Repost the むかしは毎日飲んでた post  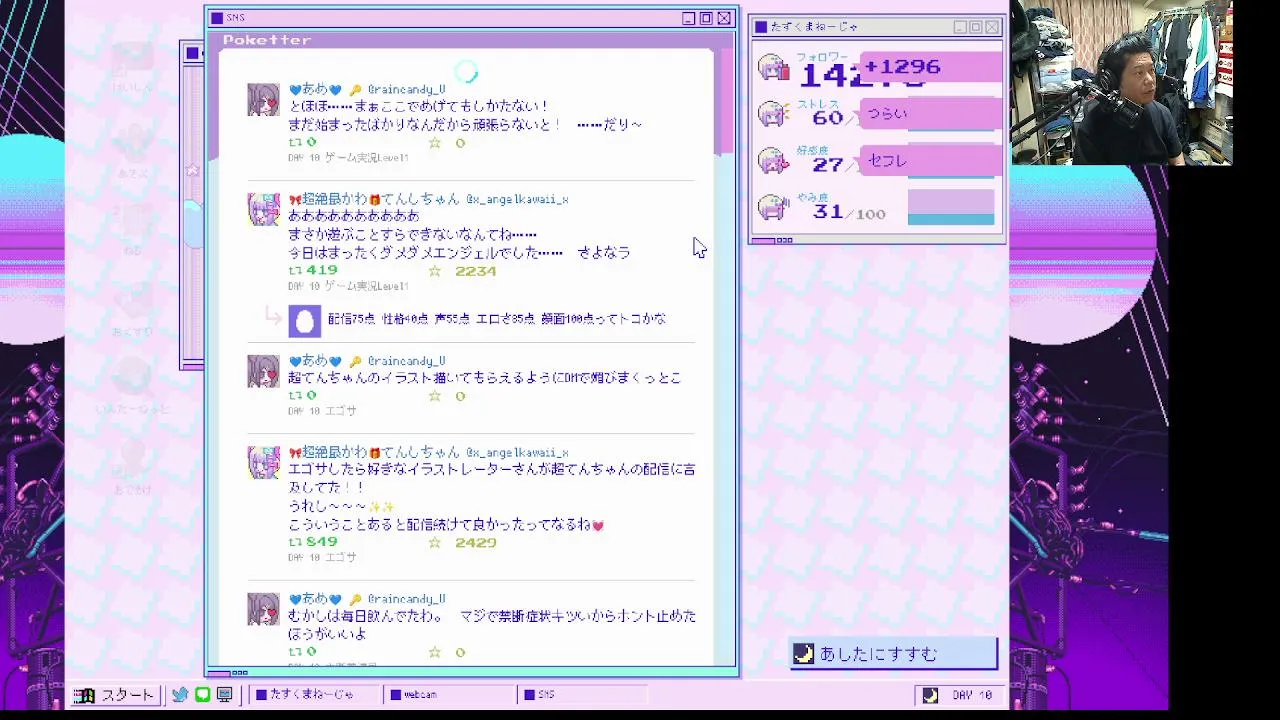[295, 652]
